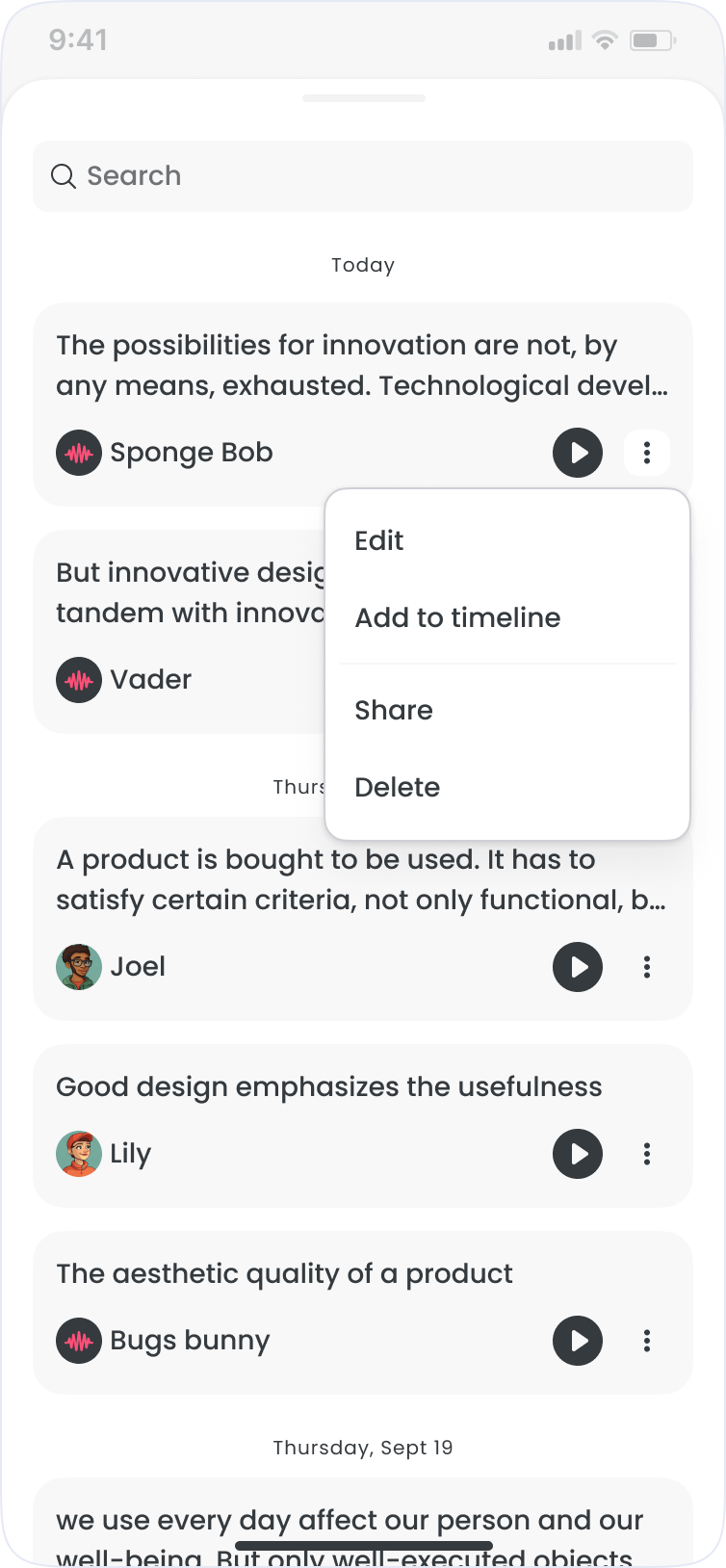Click Vader's waveform avatar icon
The height and width of the screenshot is (1568, 726).
coord(79,680)
